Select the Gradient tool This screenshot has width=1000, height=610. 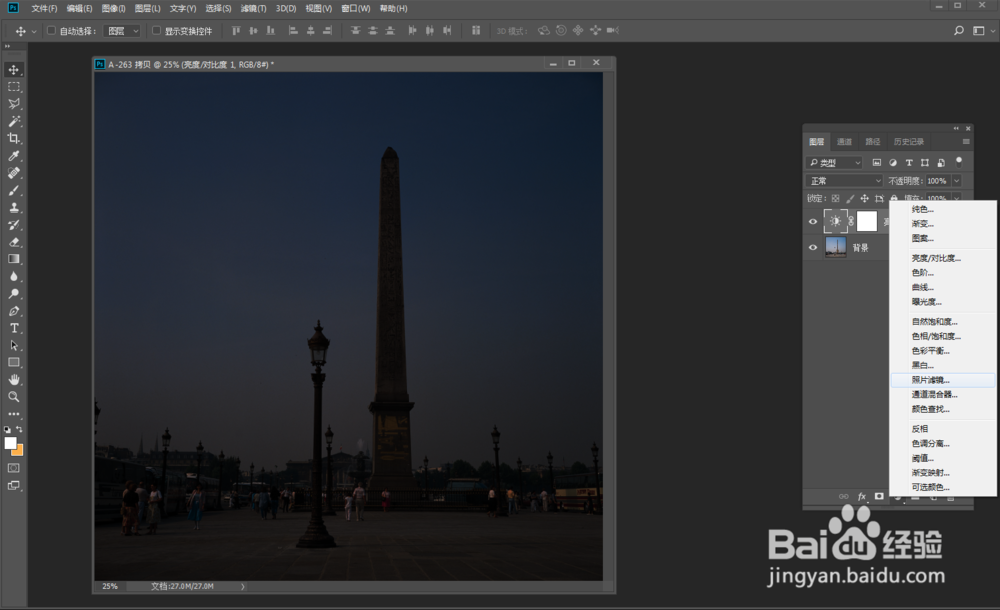tap(13, 259)
